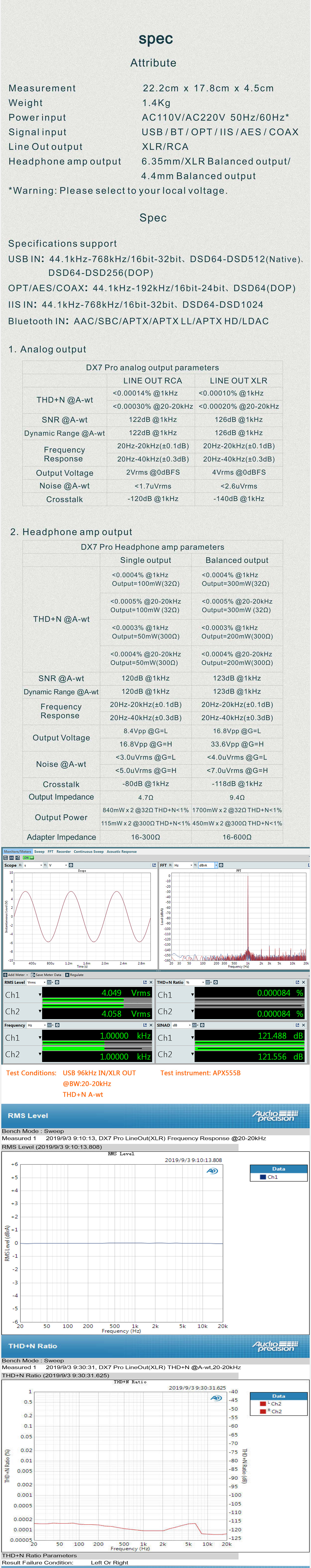This screenshot has height=1568, width=311.
Task: Expand Ch1 arrow in THD+N Ratio meter
Action: 193,995
